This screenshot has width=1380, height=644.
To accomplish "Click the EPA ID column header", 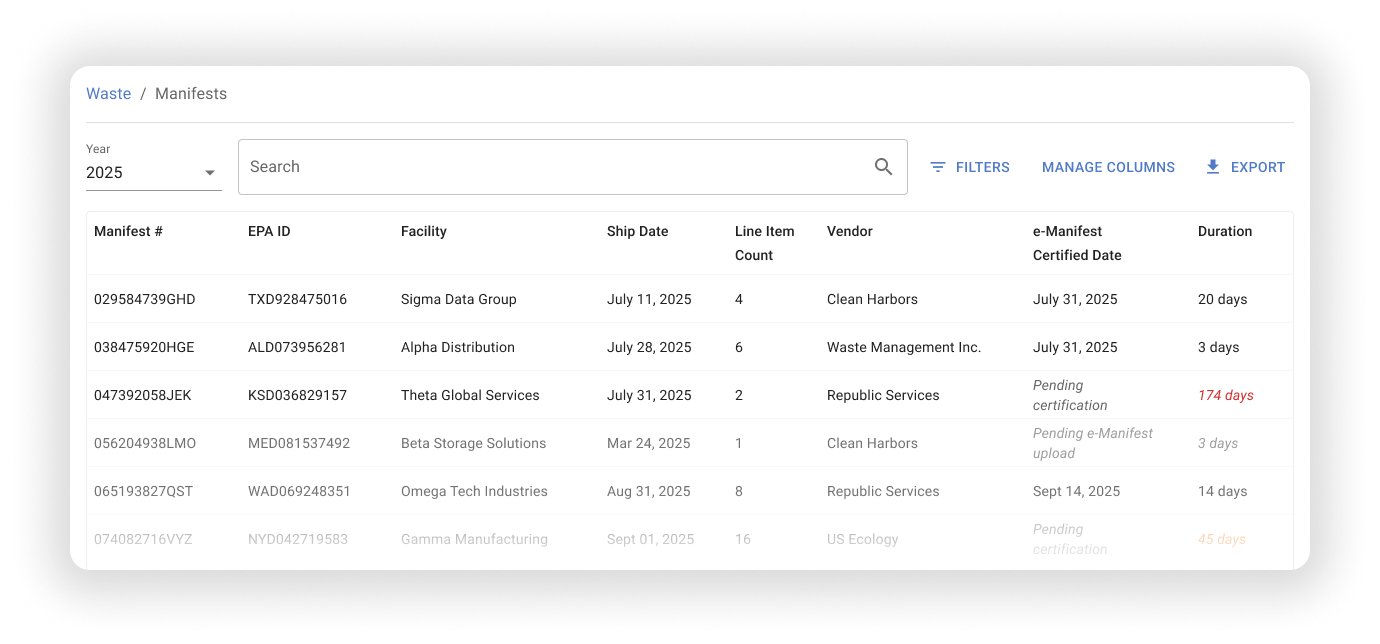I will (x=269, y=231).
